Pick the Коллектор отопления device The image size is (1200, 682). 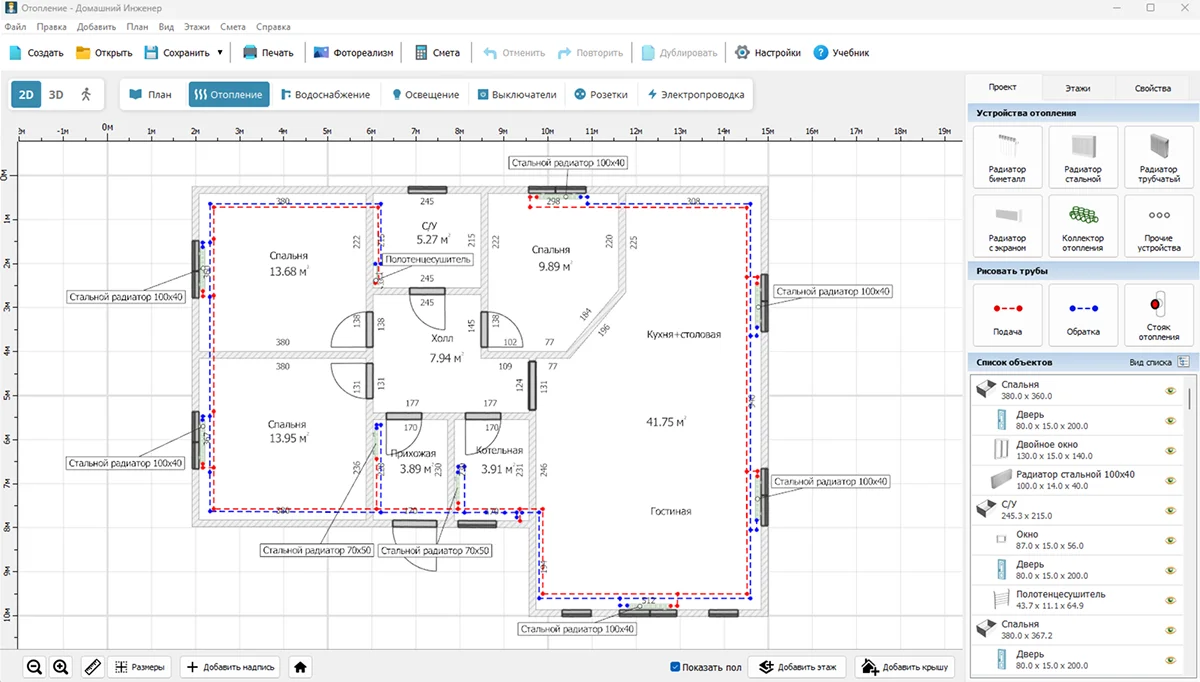pos(1083,226)
